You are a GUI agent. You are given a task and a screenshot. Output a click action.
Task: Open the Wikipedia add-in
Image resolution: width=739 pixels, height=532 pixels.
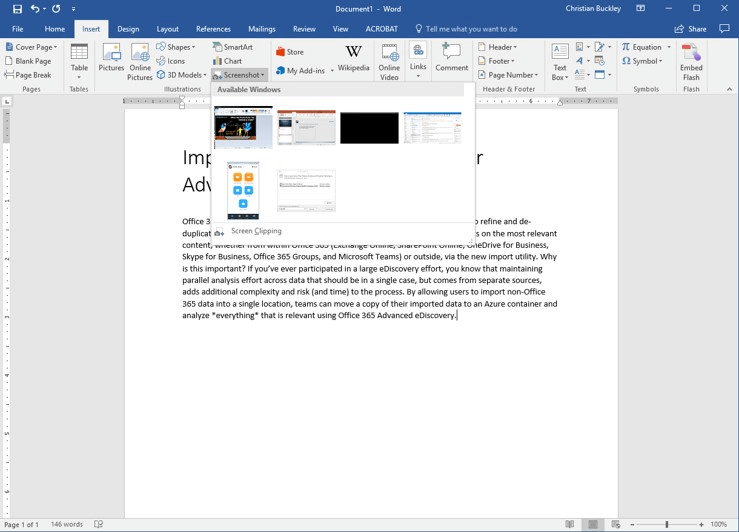click(353, 57)
